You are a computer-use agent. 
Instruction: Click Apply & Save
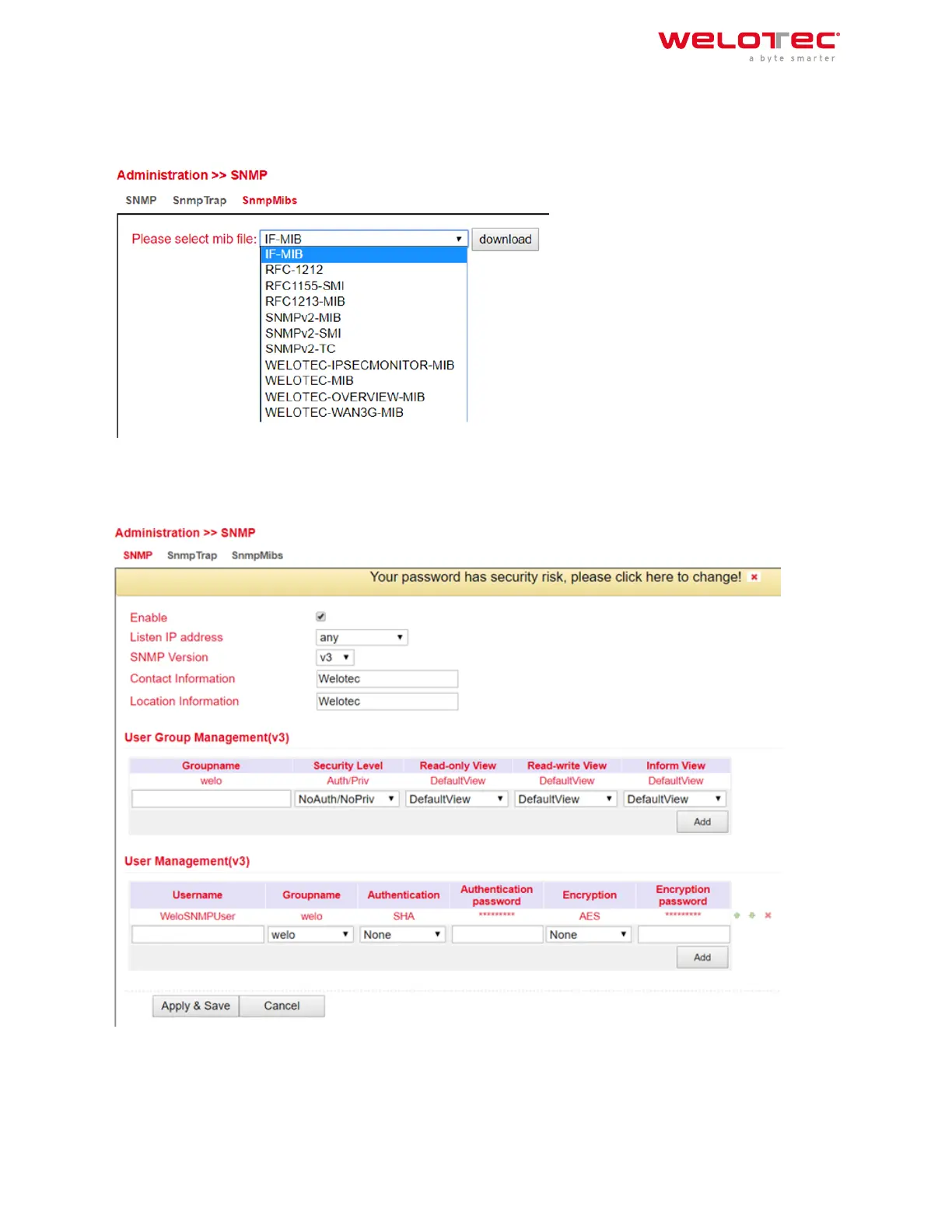pyautogui.click(x=195, y=1006)
